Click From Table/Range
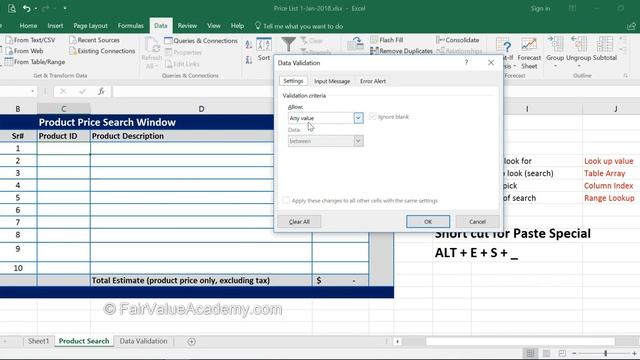Viewport: 640px width, 360px height. coord(35,62)
